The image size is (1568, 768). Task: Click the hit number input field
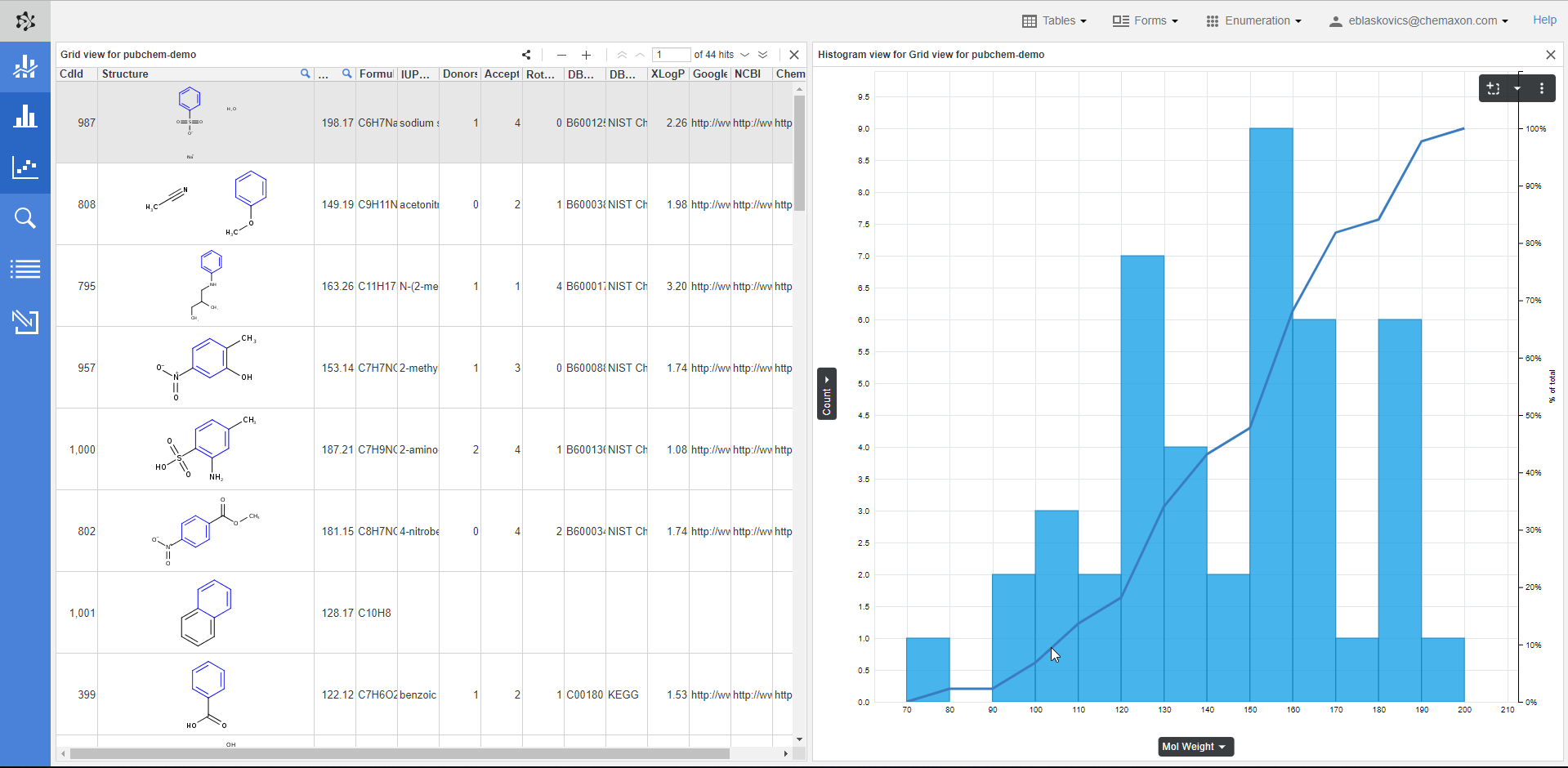(671, 55)
